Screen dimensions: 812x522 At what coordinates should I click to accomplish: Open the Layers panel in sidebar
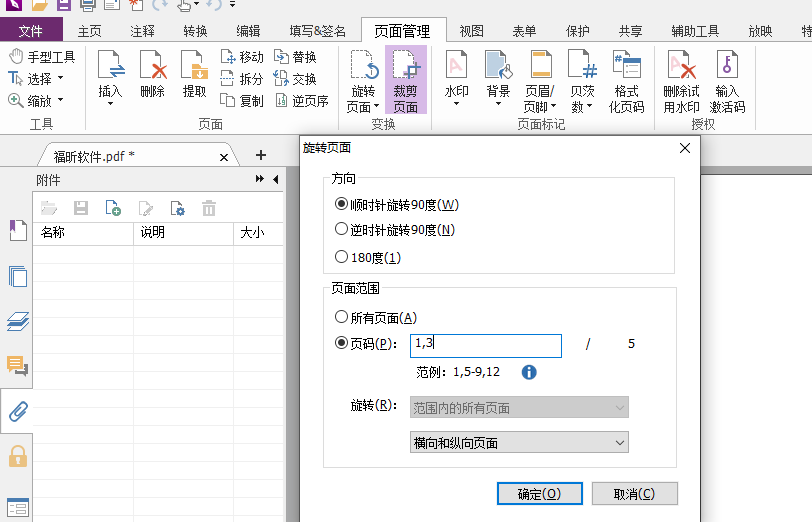(18, 321)
